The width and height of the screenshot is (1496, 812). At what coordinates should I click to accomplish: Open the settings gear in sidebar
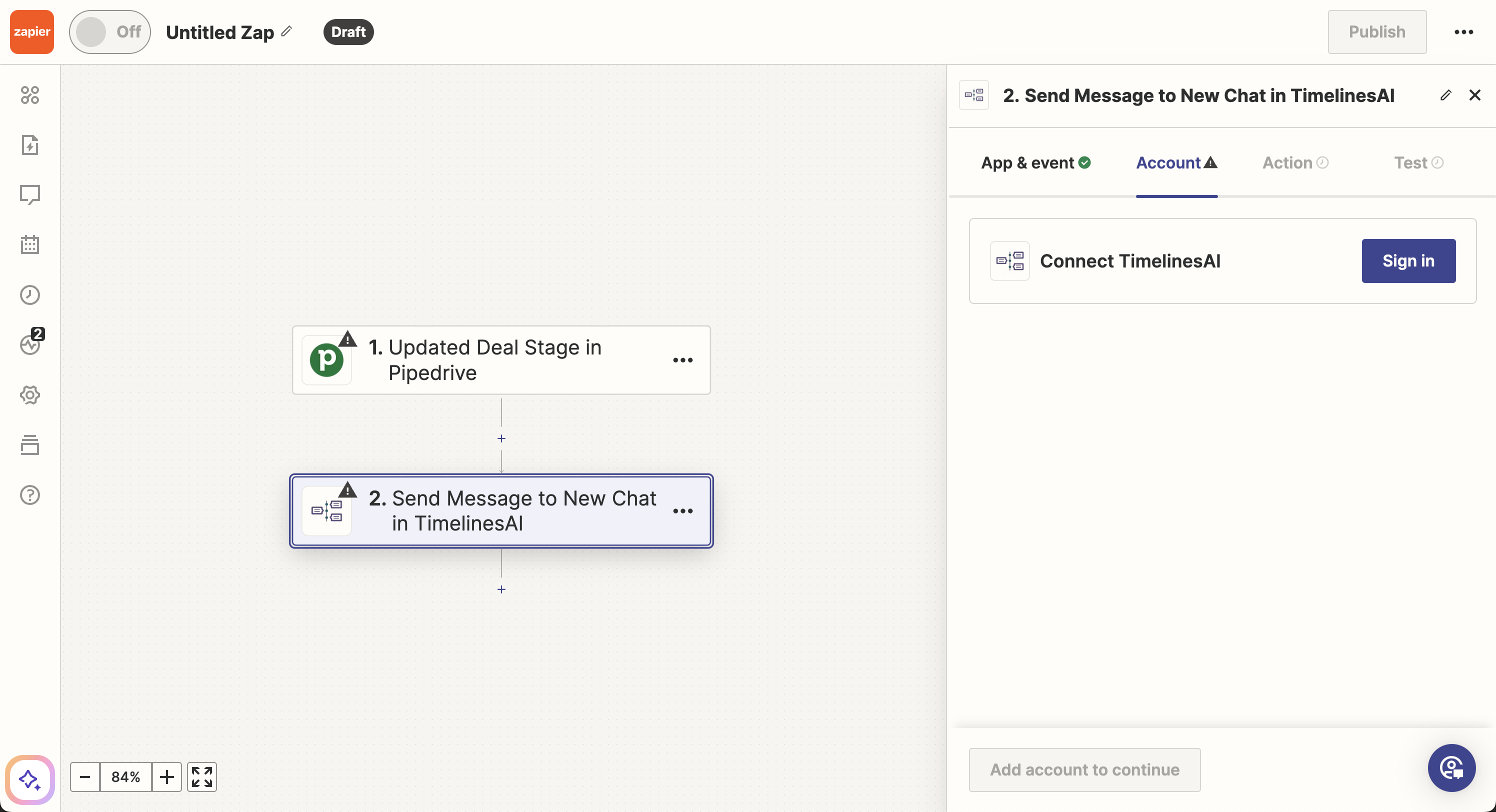point(29,395)
